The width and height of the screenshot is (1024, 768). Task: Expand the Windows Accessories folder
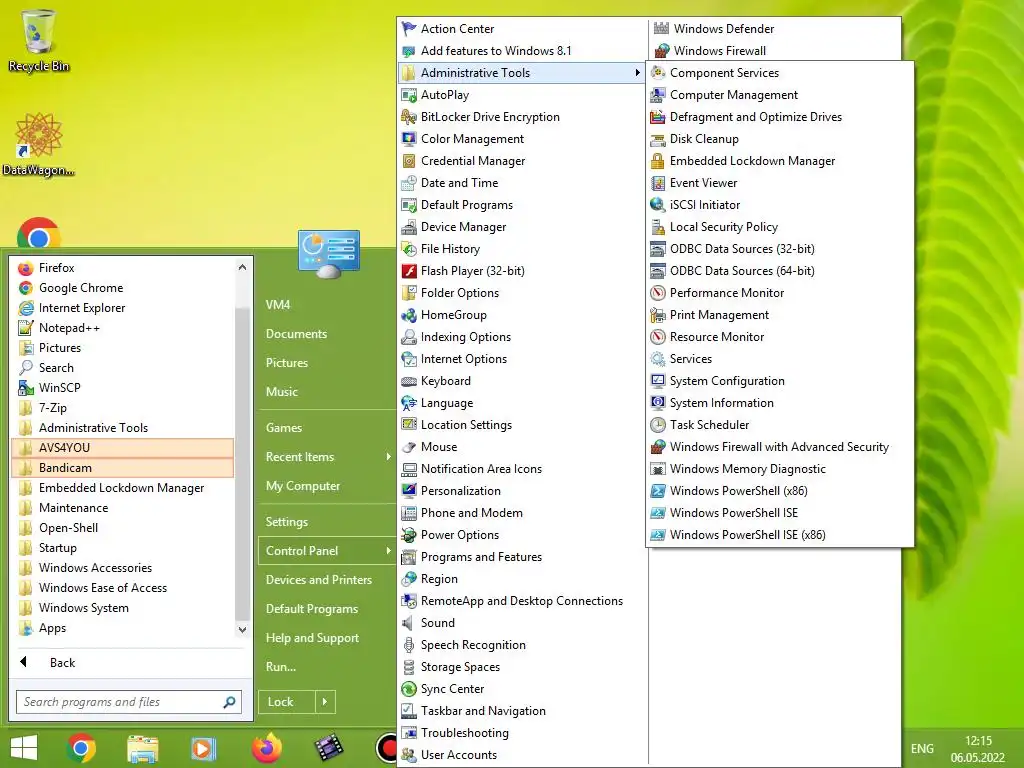click(122, 568)
